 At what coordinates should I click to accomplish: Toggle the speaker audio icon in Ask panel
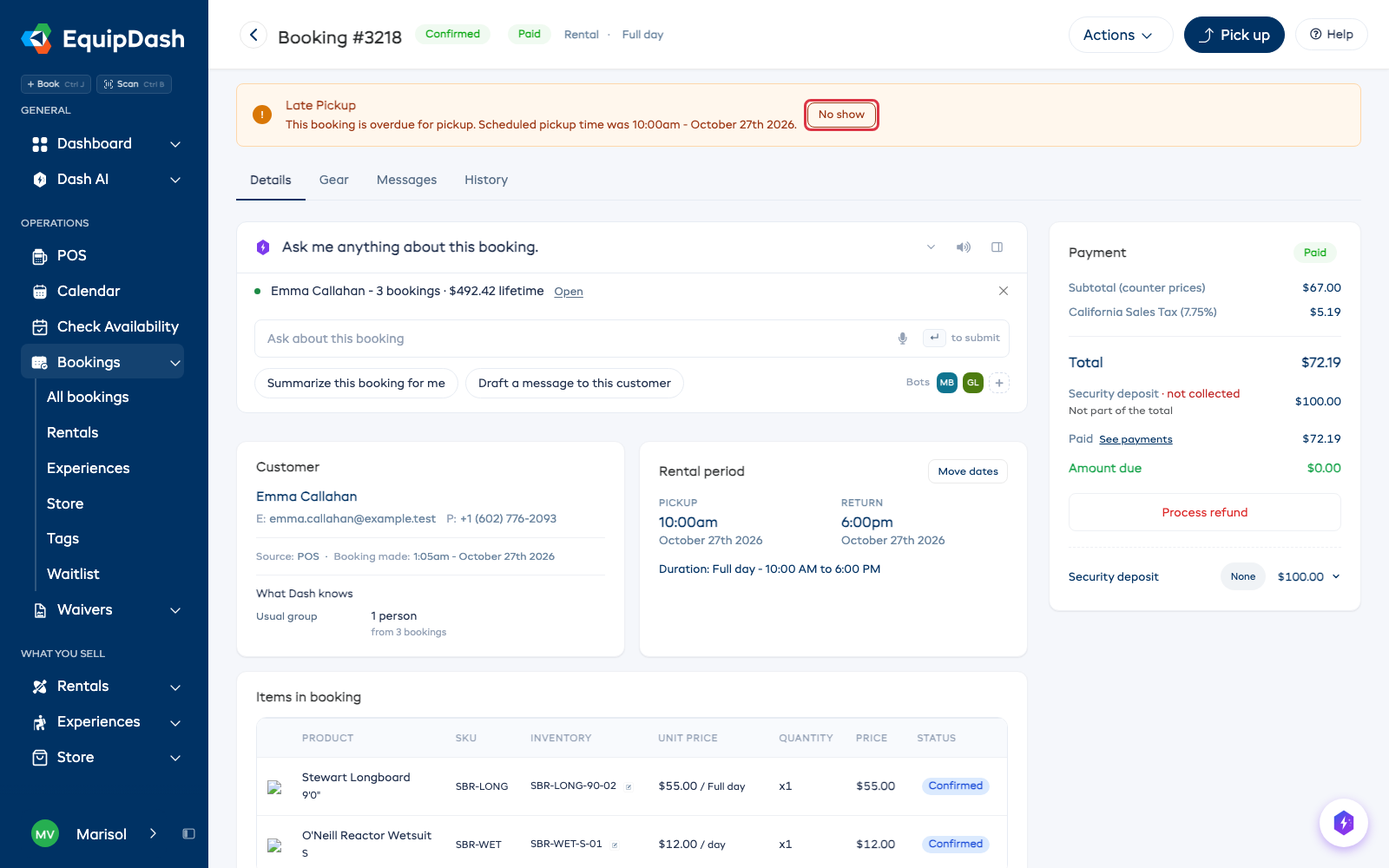pos(963,247)
